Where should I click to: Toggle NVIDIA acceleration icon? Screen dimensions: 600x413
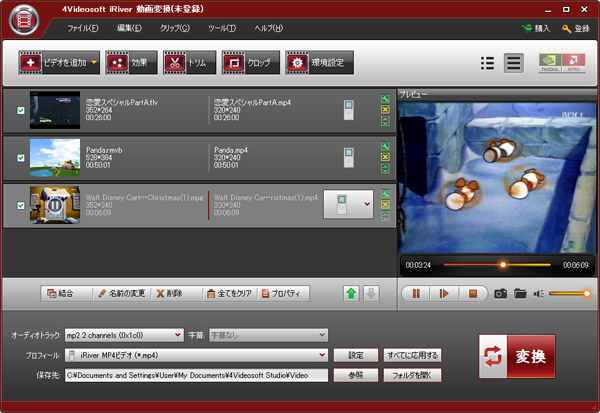point(550,63)
